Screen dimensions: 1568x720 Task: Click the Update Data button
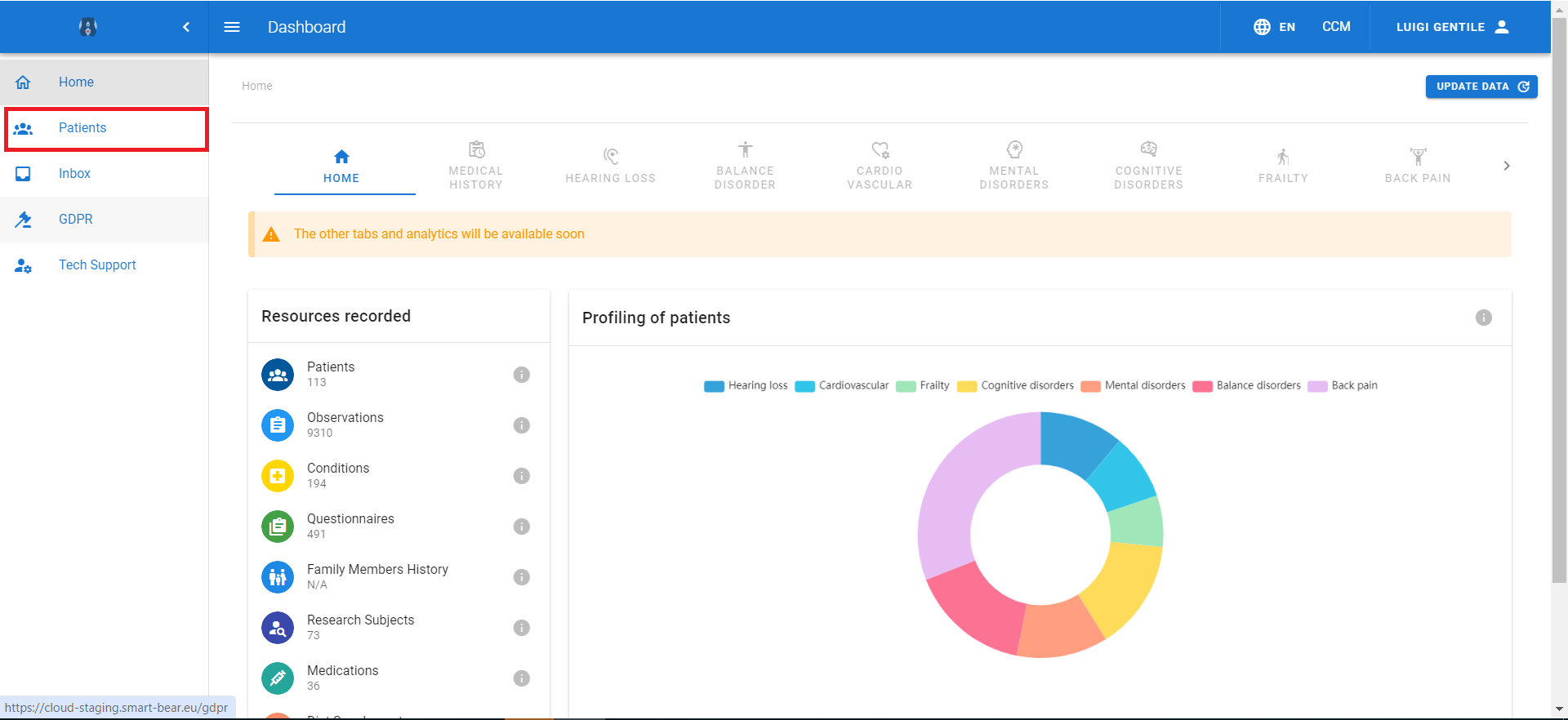[1481, 87]
